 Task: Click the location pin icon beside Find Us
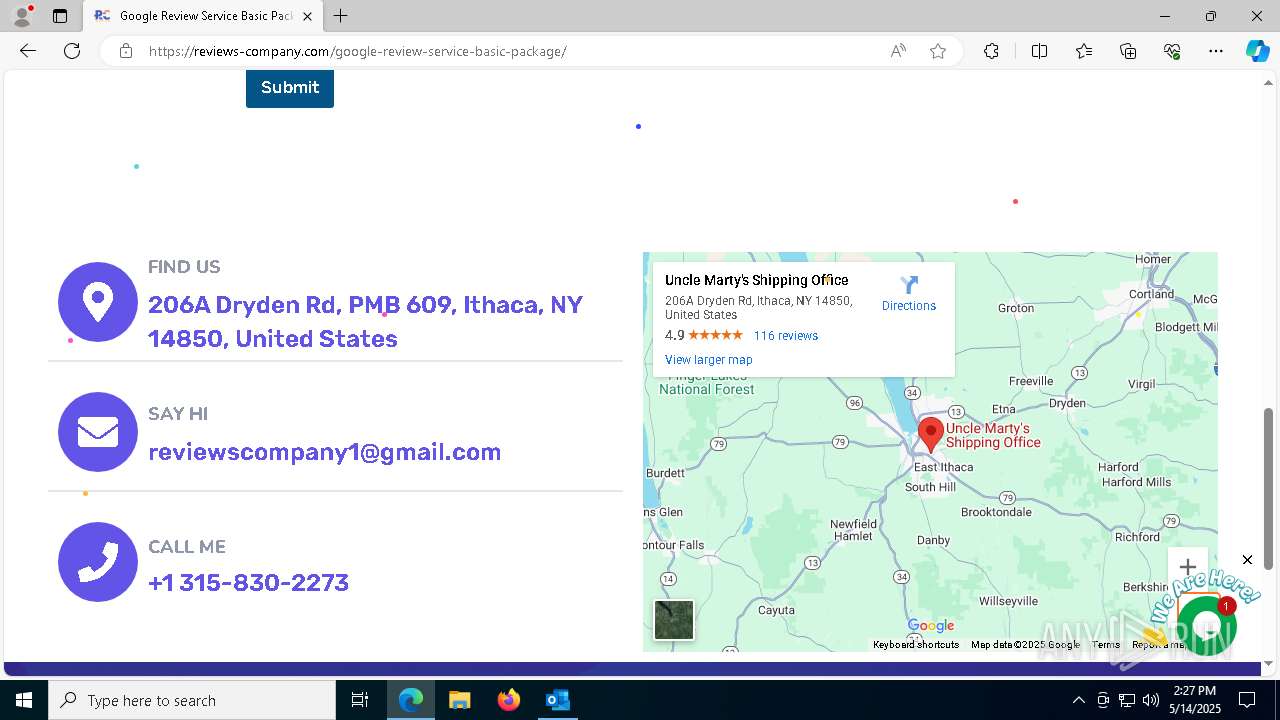[98, 302]
